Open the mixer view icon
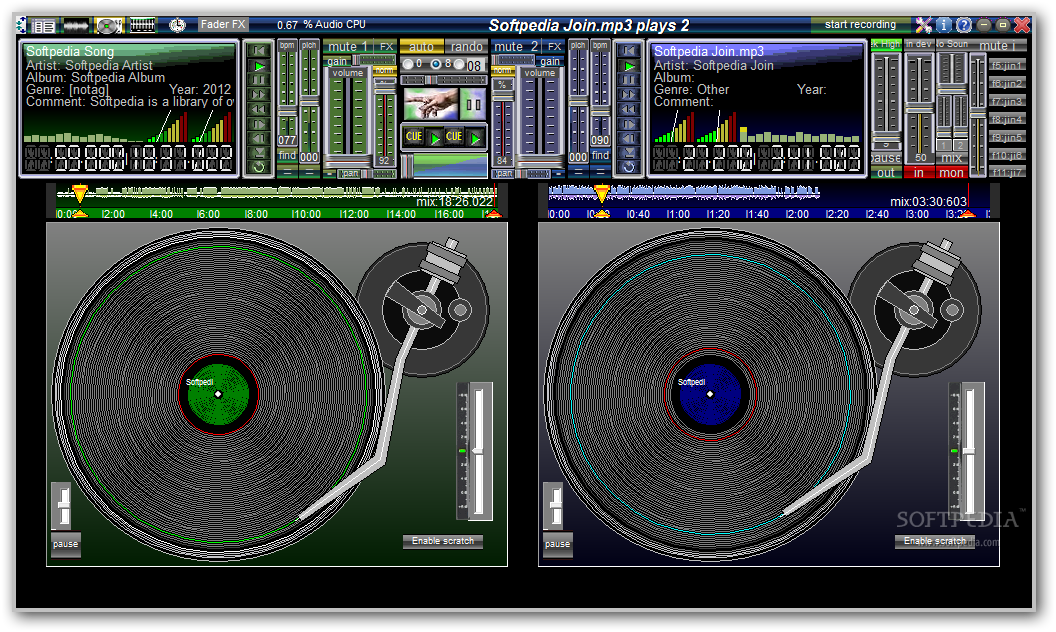 click(x=142, y=26)
